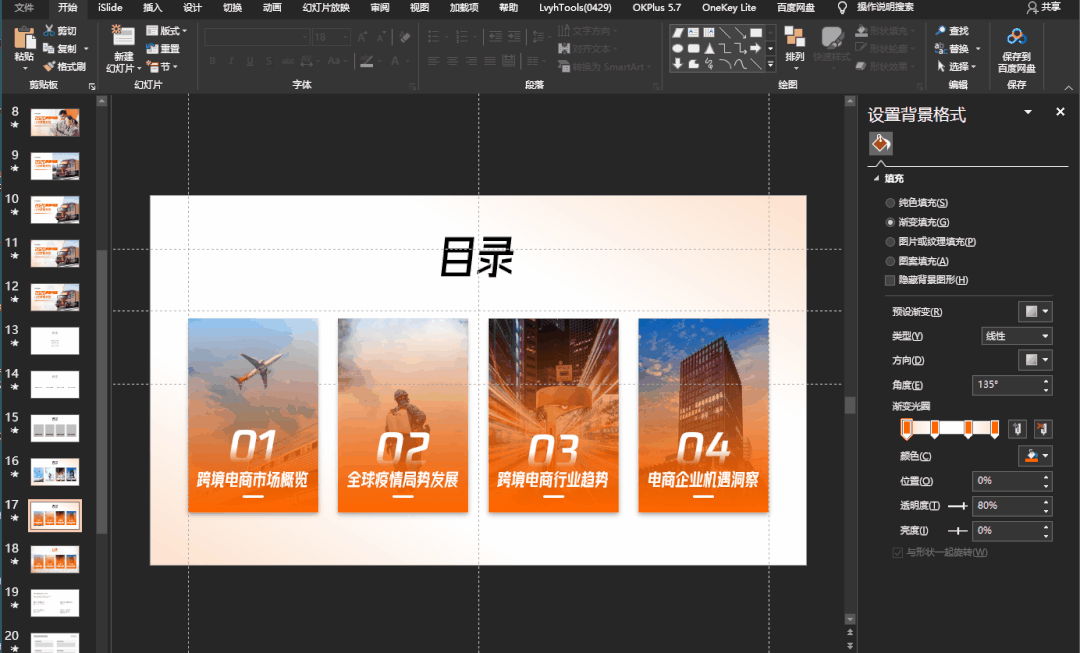Collapse the Fill (填充) section
Image resolution: width=1080 pixels, height=653 pixels.
point(877,179)
